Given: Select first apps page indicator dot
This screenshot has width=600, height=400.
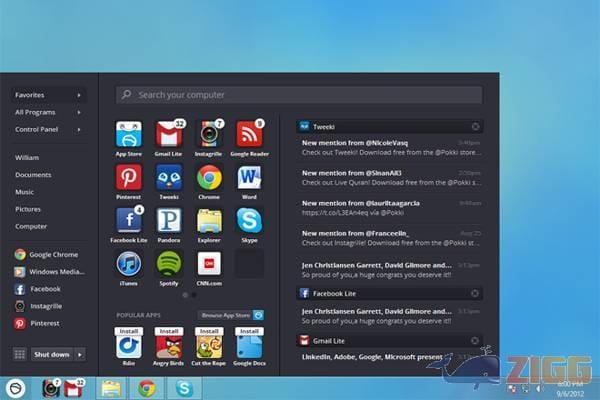Looking at the screenshot, I should (185, 295).
